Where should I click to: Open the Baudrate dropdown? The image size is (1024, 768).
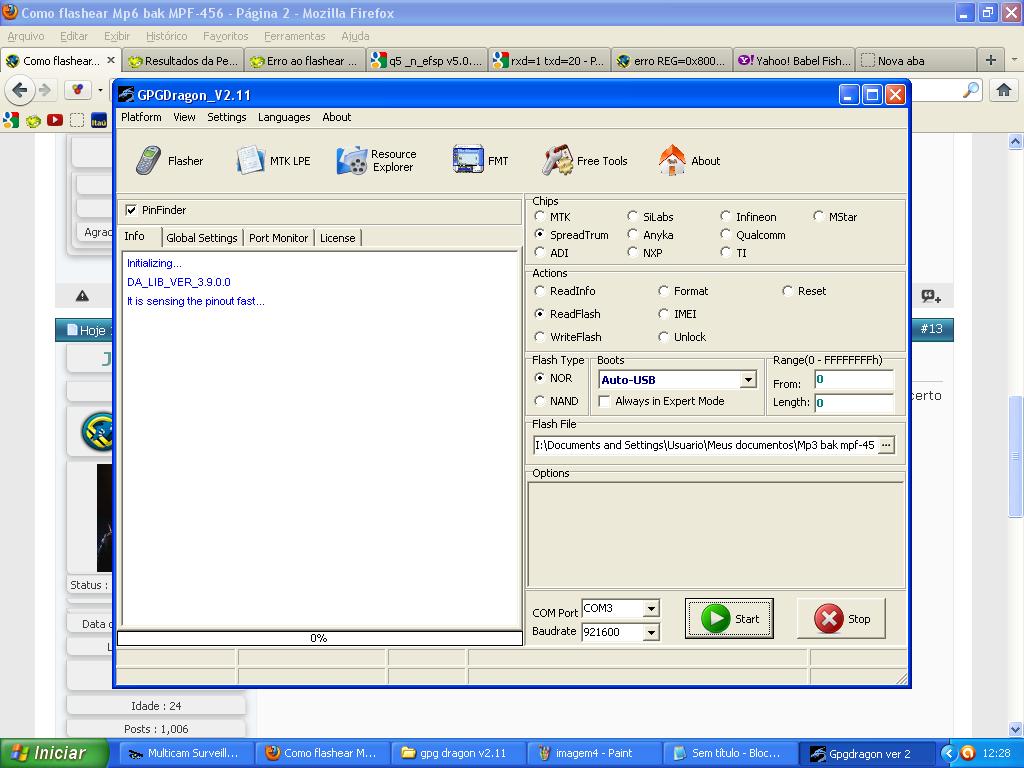click(651, 632)
